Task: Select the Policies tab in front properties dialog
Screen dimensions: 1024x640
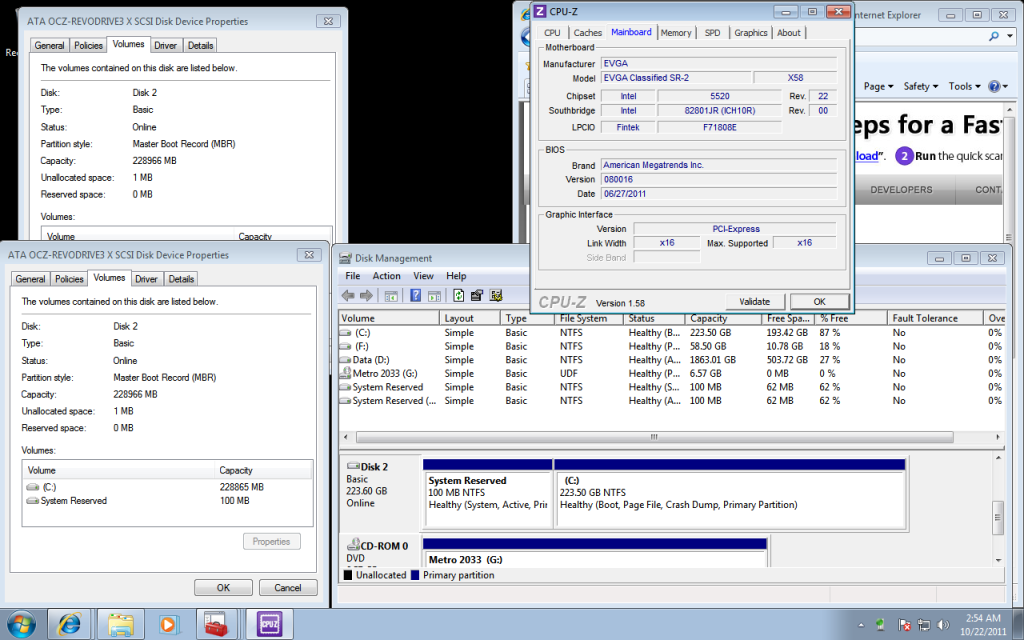Action: pyautogui.click(x=69, y=279)
